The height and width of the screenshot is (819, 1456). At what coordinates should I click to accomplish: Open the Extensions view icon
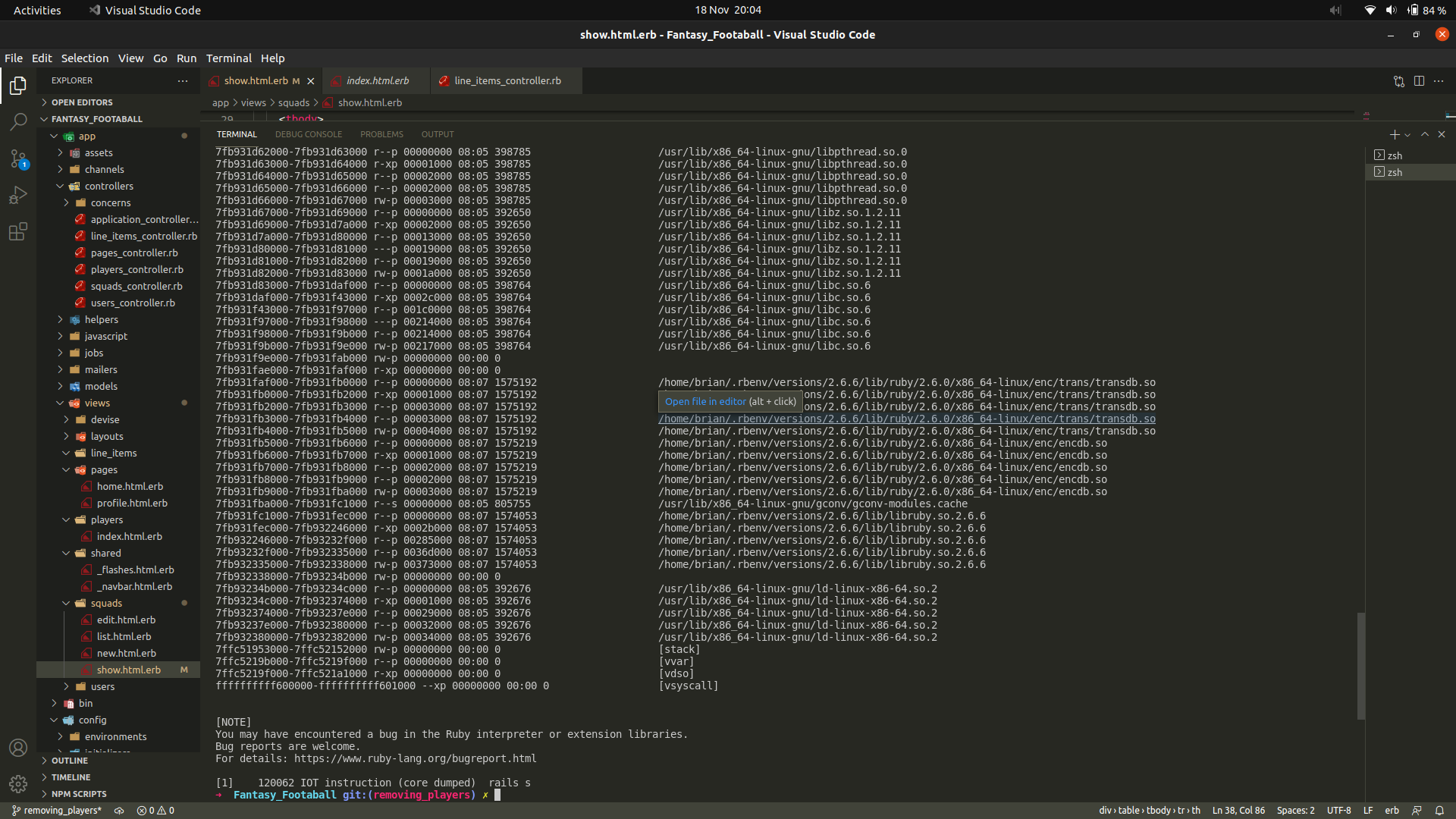[x=18, y=231]
